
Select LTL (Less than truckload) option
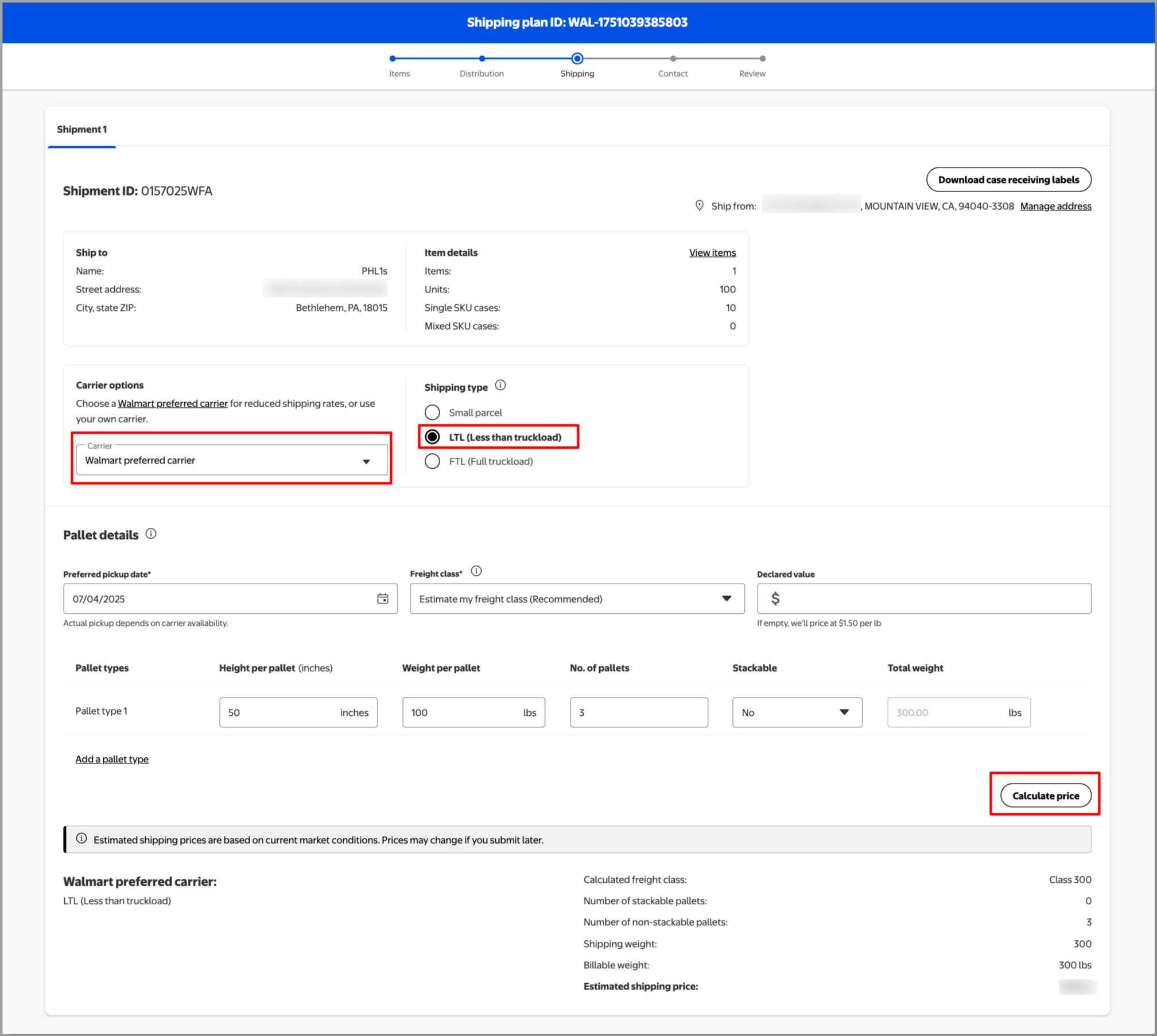point(432,437)
